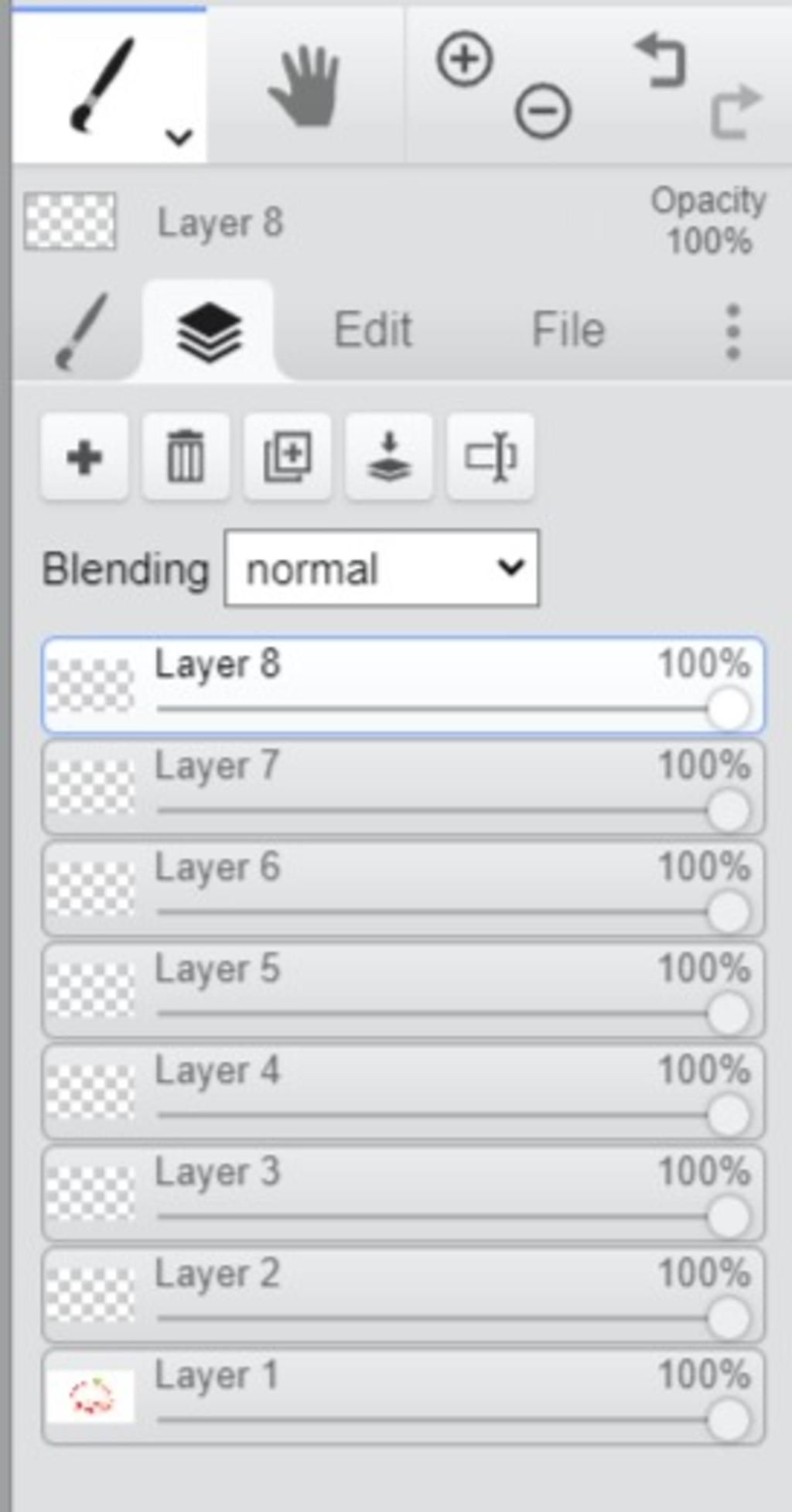Open the Layers tab
792x1512 pixels.
pos(210,333)
